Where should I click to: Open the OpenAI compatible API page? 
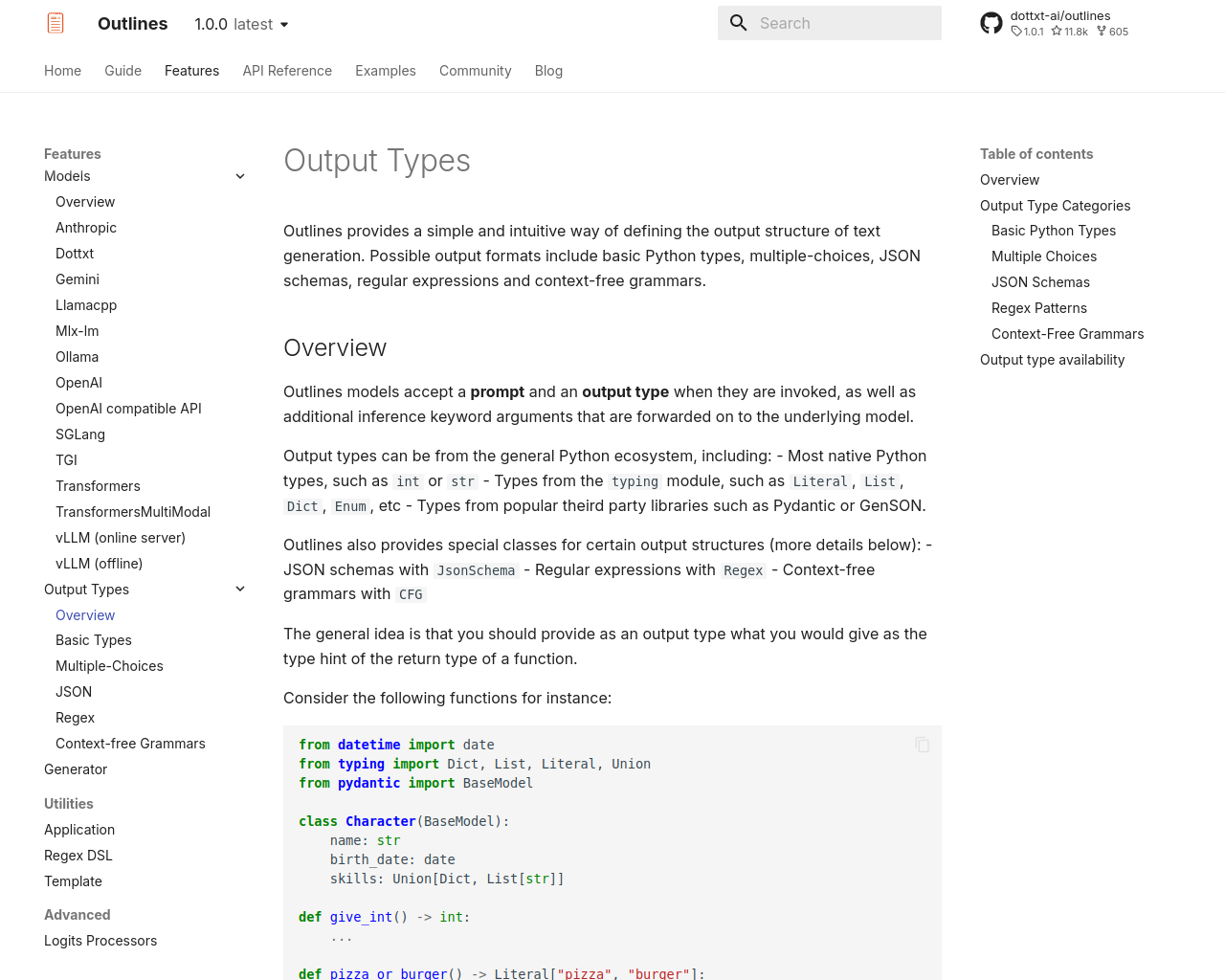pos(128,409)
